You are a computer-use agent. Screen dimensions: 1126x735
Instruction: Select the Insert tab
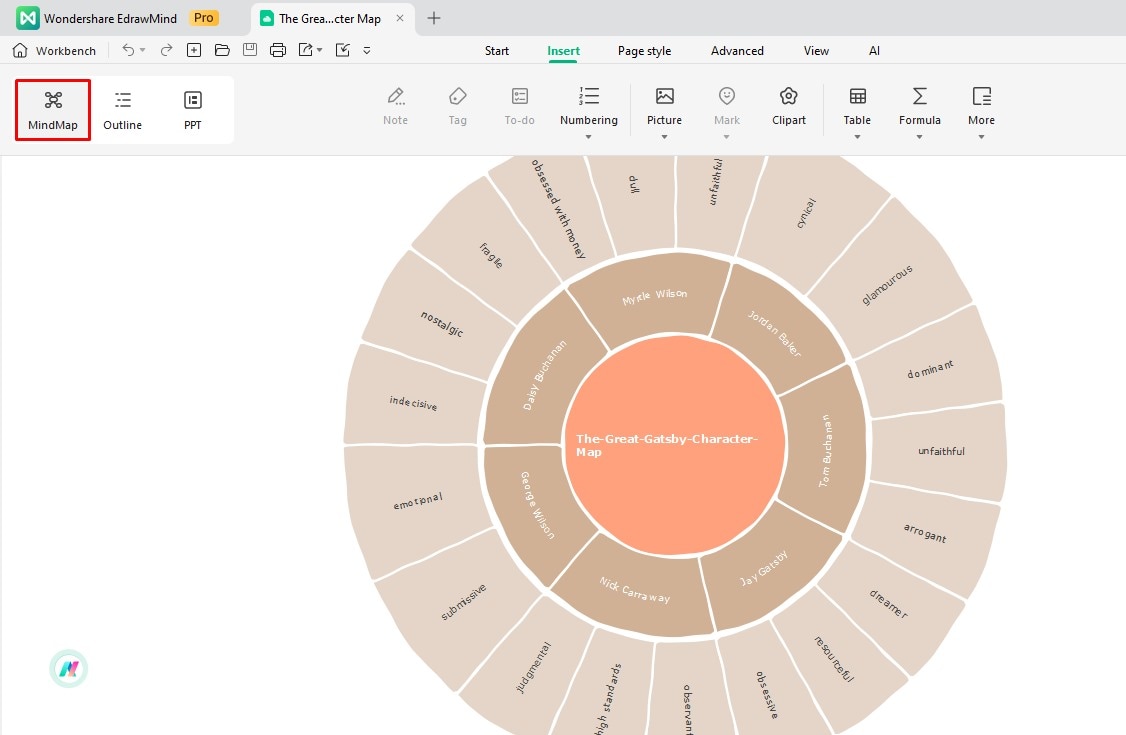pyautogui.click(x=564, y=51)
